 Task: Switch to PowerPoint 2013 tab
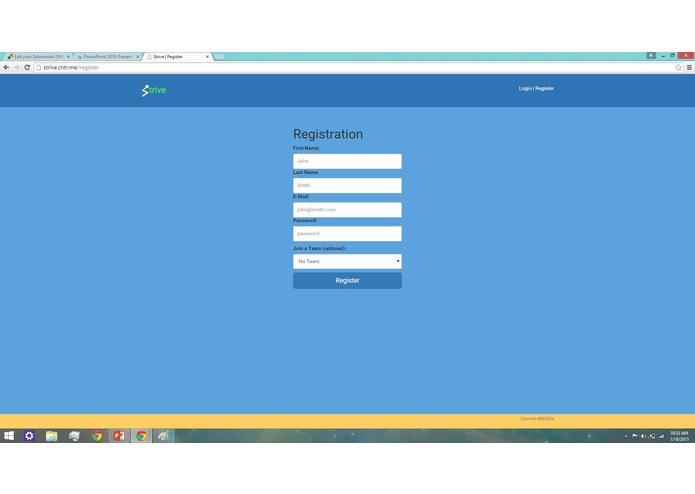coord(108,57)
